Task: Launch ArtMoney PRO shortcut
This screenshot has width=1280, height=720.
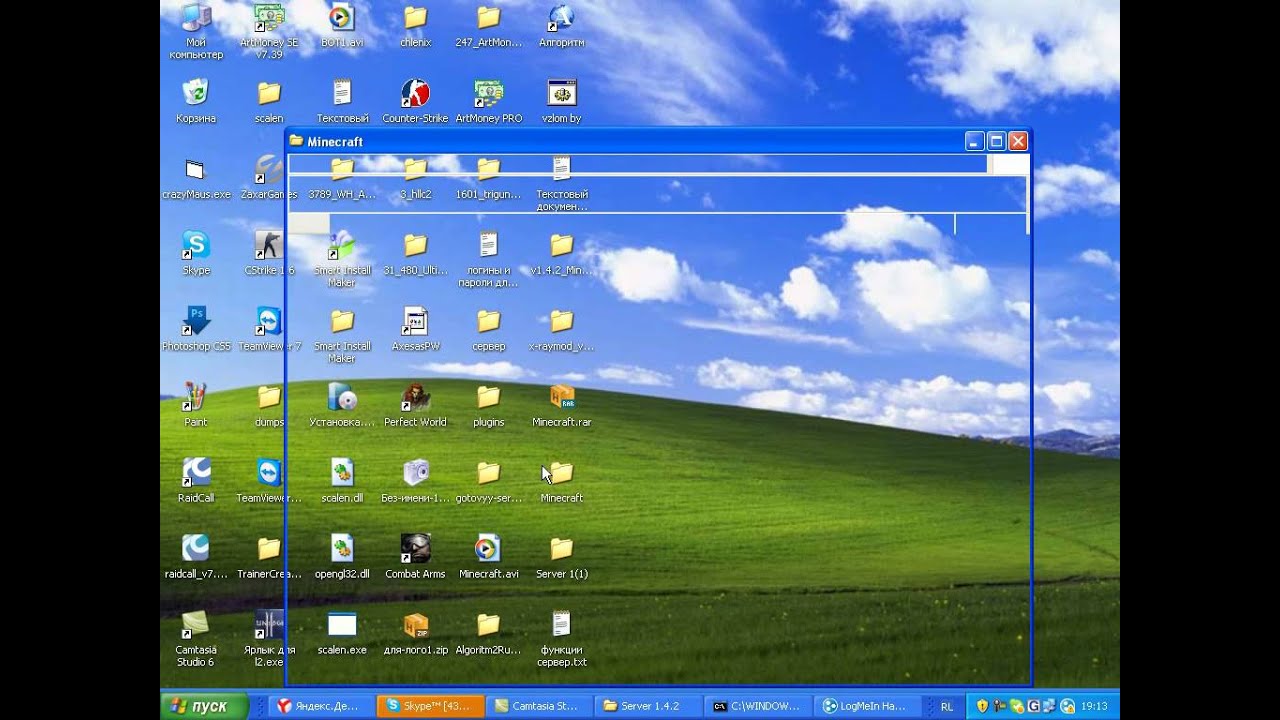Action: [489, 101]
